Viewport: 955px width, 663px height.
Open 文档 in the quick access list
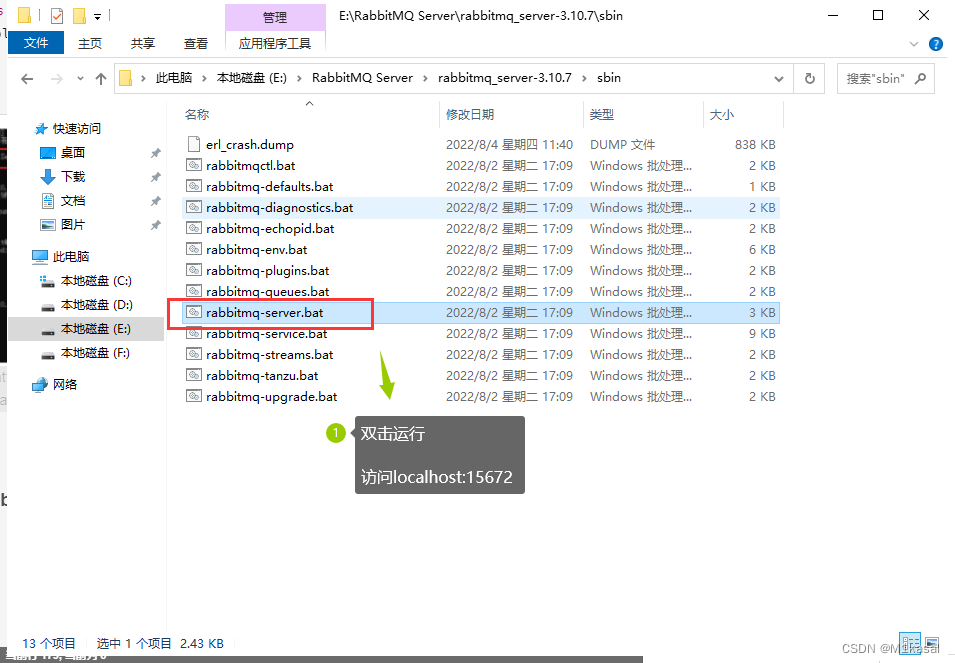72,200
